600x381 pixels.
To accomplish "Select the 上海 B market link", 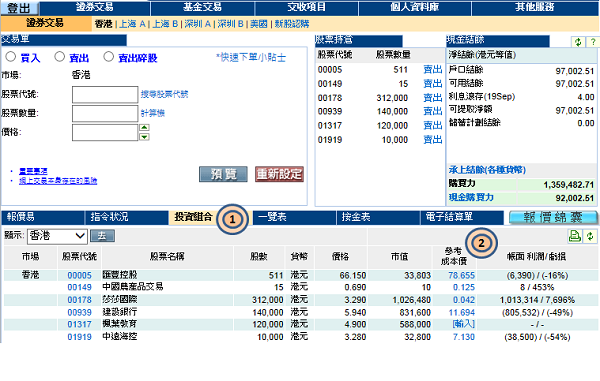I will [x=165, y=24].
